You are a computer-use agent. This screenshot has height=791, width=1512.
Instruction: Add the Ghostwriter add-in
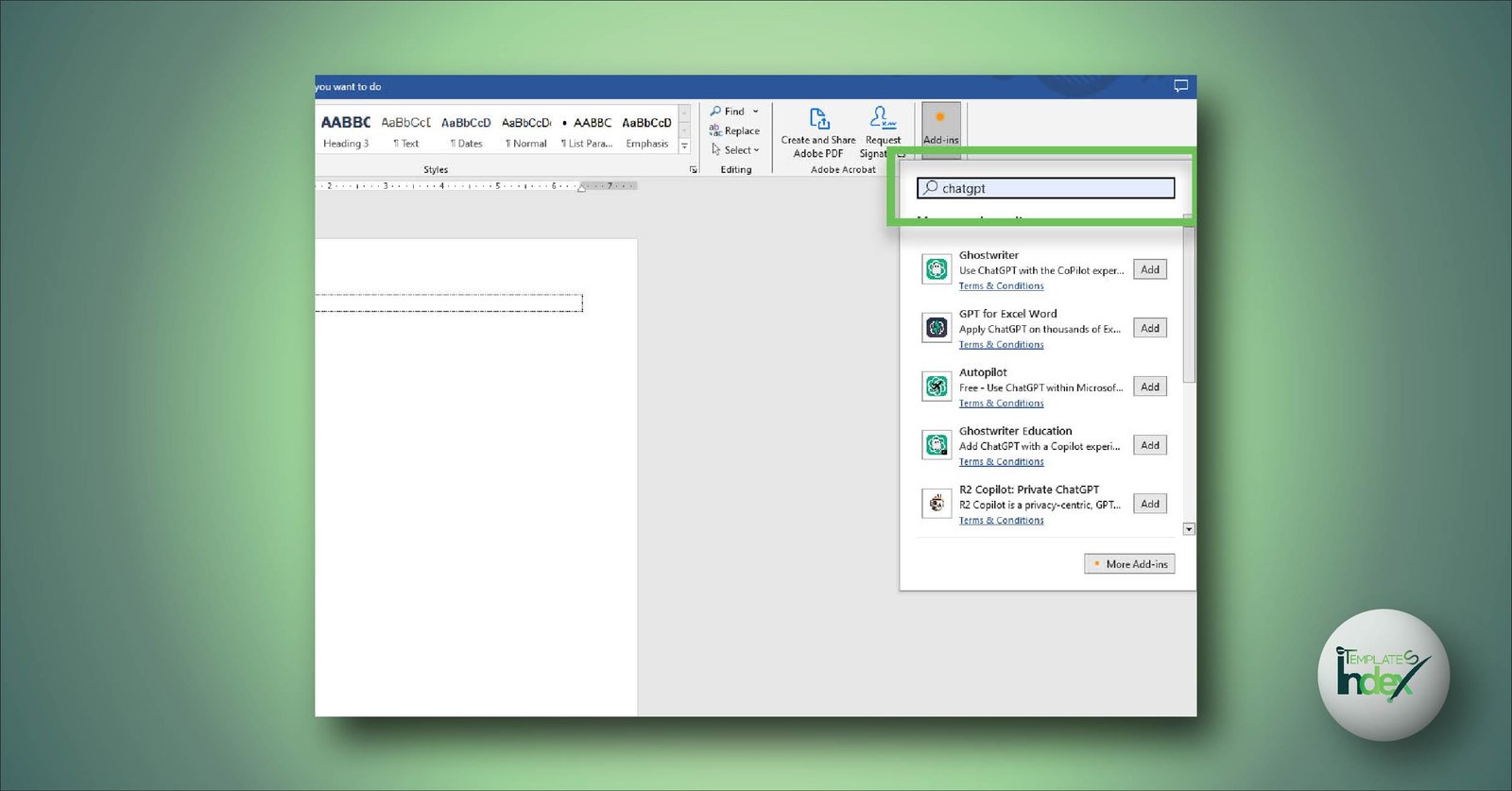point(1150,269)
